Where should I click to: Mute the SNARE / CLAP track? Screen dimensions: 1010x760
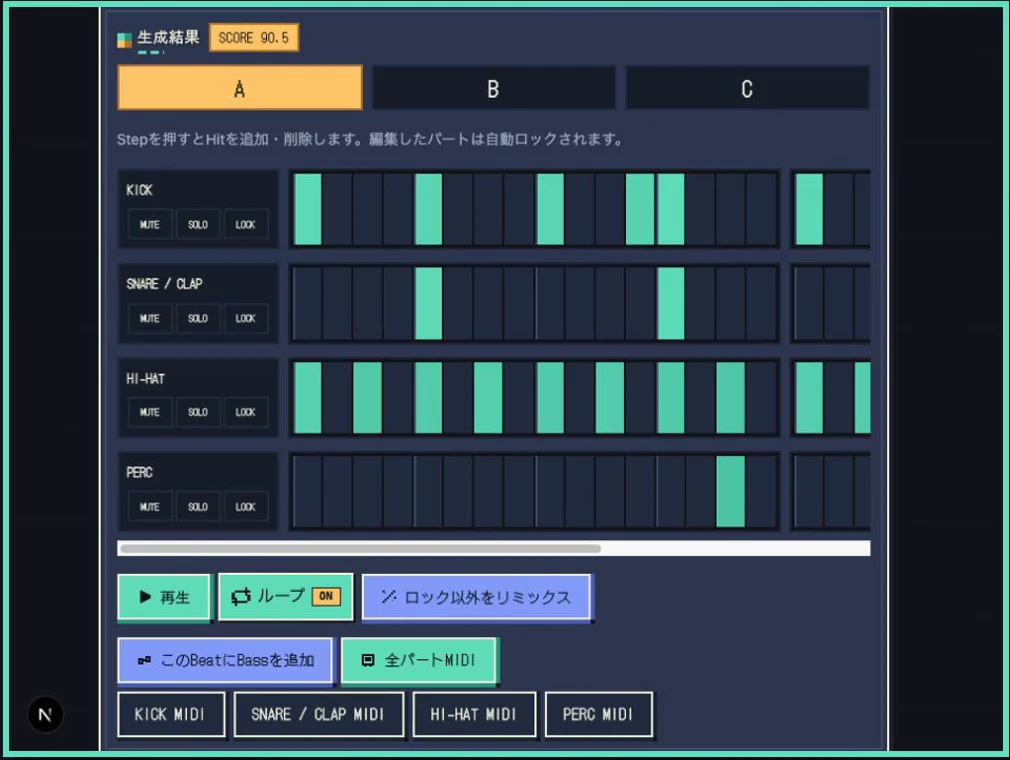point(149,318)
